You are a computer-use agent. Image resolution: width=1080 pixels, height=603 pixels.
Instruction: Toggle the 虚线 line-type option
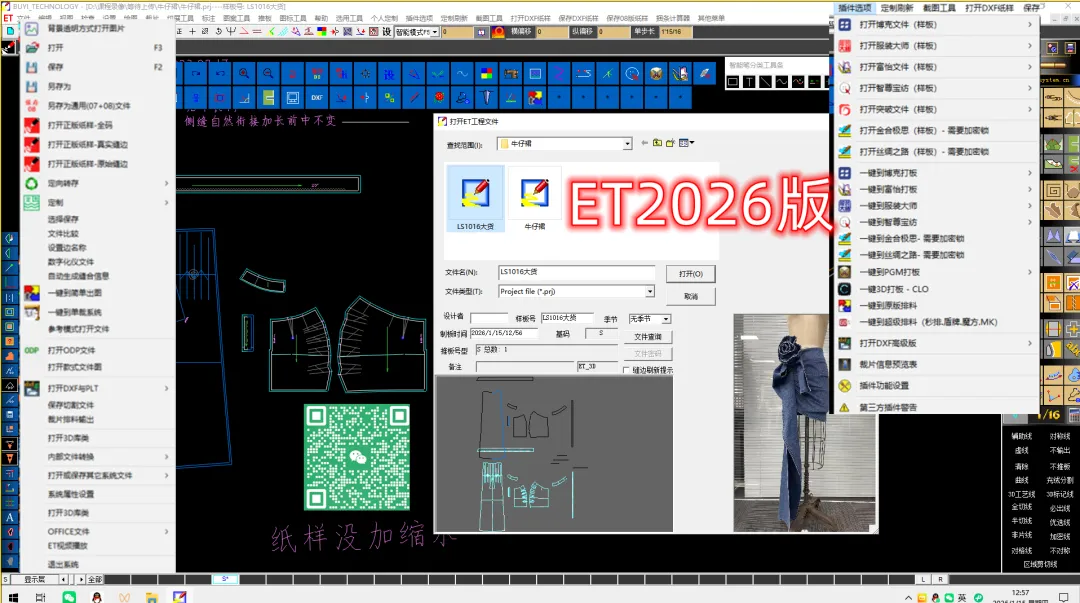click(x=1021, y=451)
